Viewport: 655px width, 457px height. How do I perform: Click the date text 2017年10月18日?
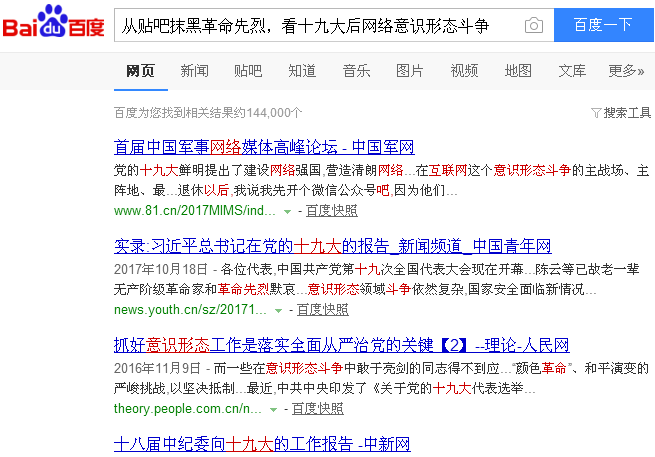[x=161, y=269]
